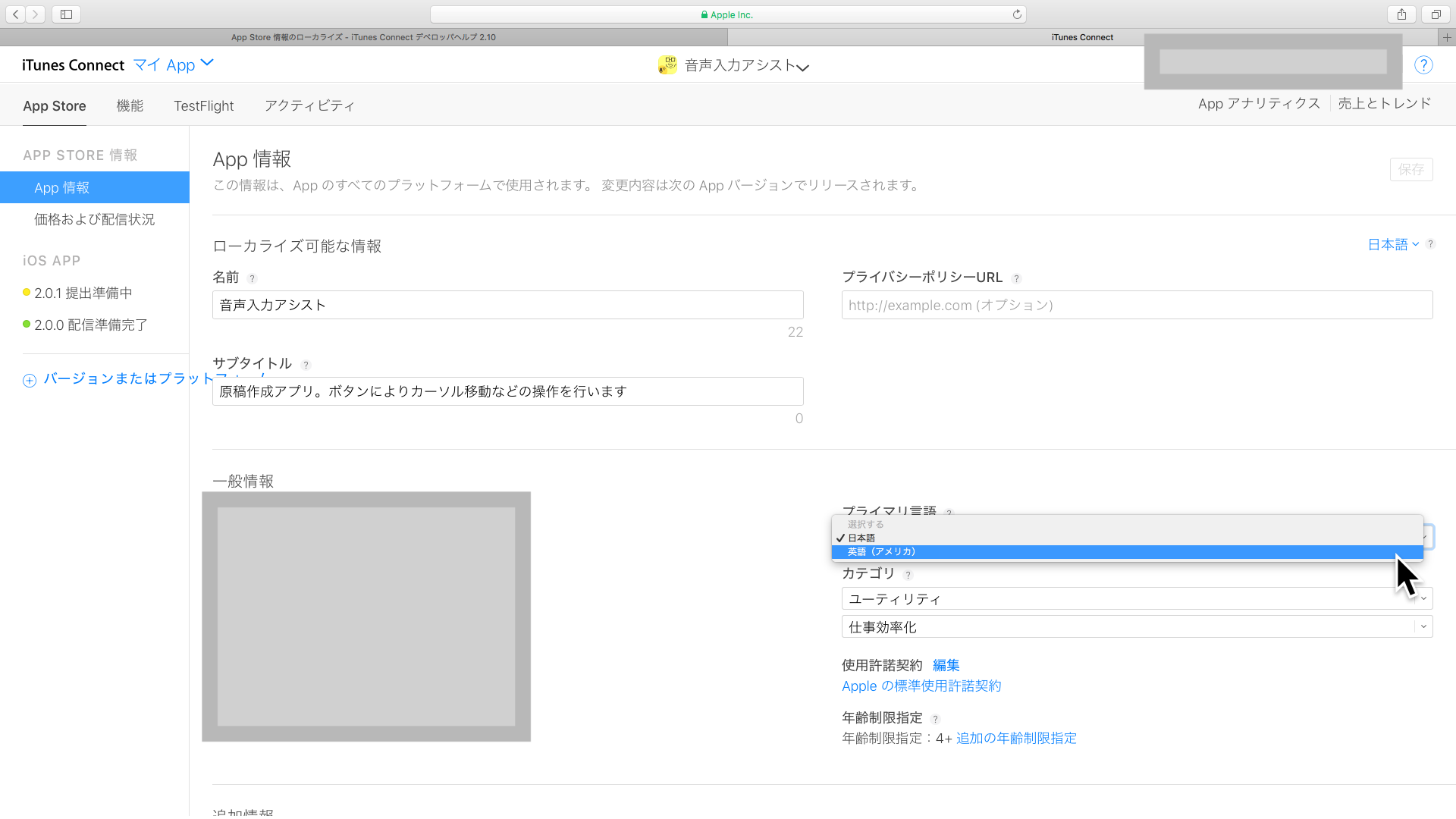Select the アクティビティ tab
The width and height of the screenshot is (1456, 819).
(x=309, y=105)
